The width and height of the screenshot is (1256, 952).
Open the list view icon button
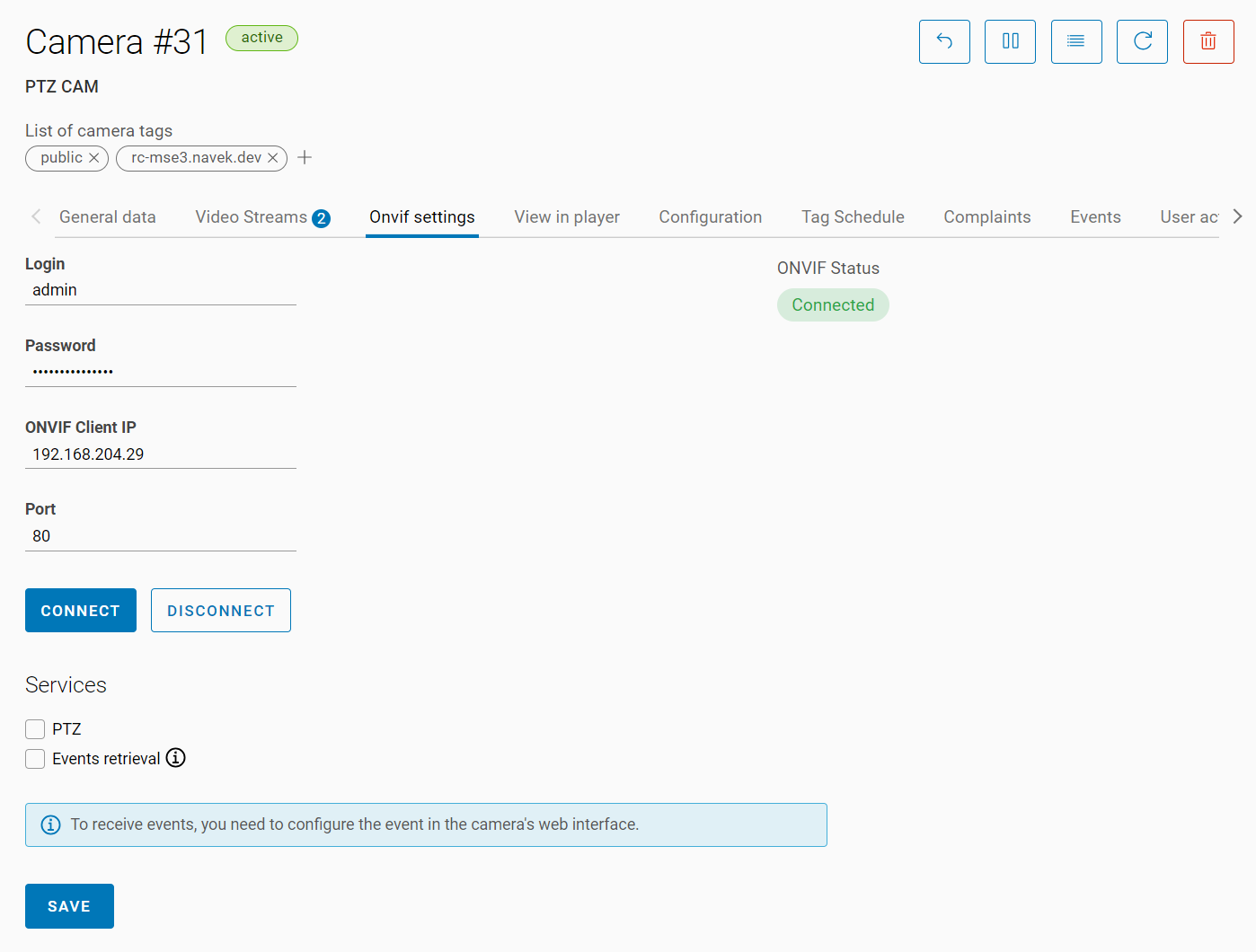(1075, 41)
